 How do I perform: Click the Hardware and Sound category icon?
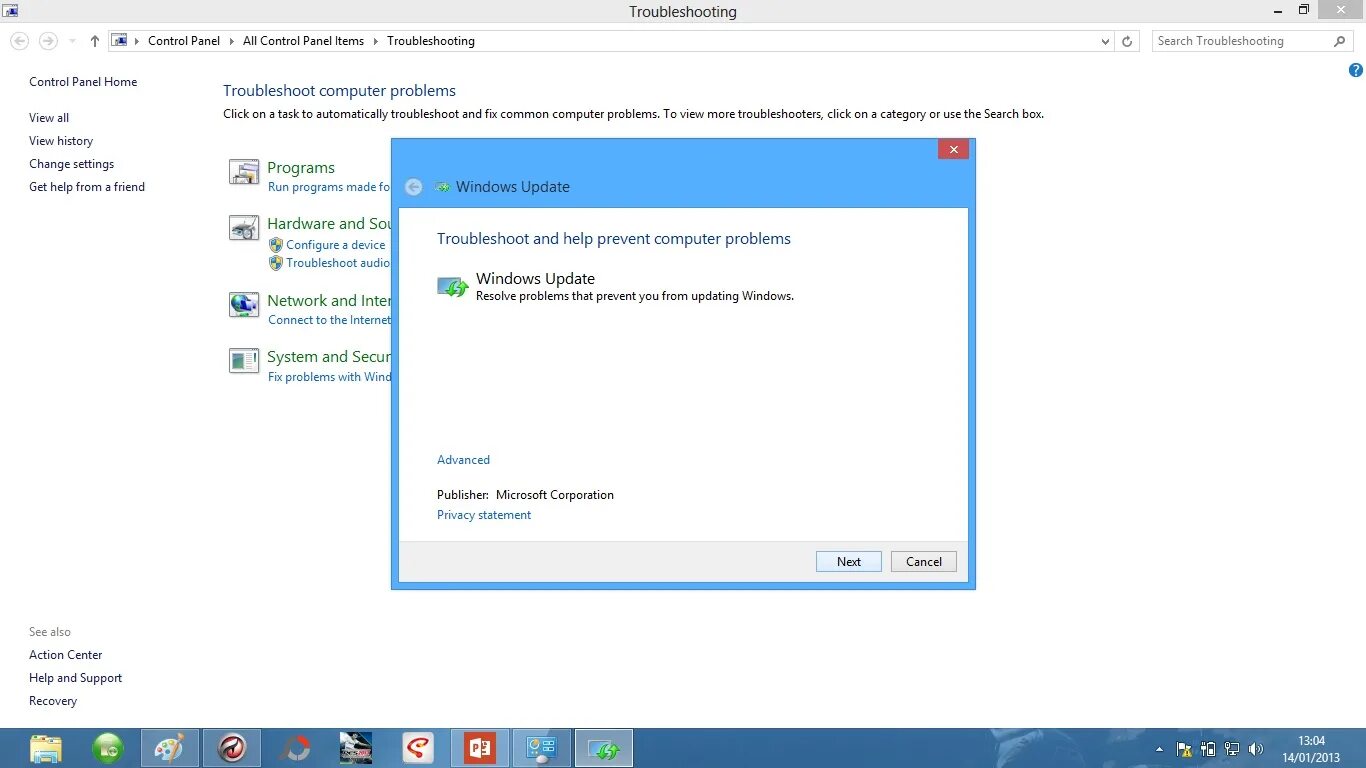[244, 229]
